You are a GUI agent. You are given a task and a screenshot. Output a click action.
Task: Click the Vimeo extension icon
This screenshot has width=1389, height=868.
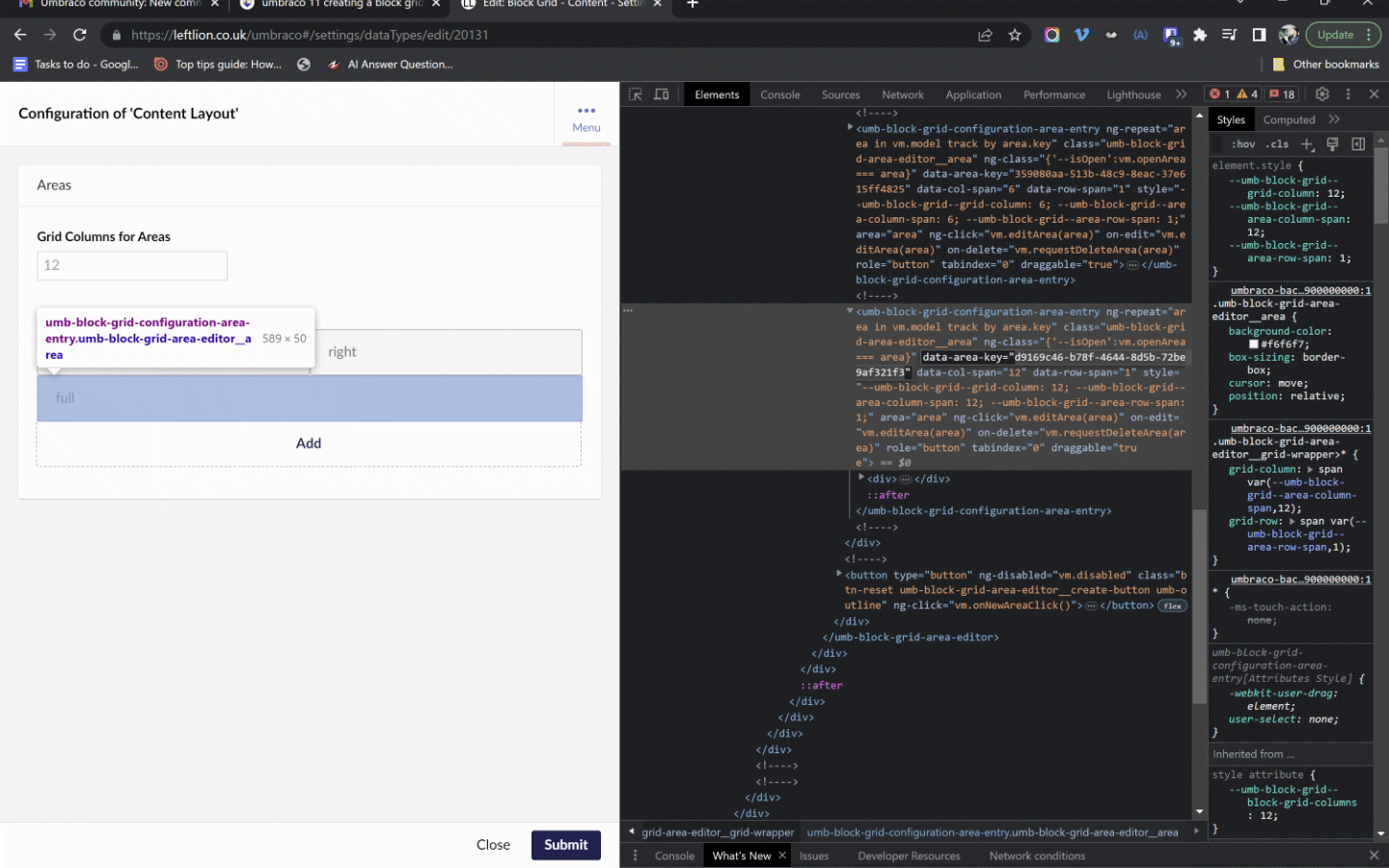(x=1081, y=35)
